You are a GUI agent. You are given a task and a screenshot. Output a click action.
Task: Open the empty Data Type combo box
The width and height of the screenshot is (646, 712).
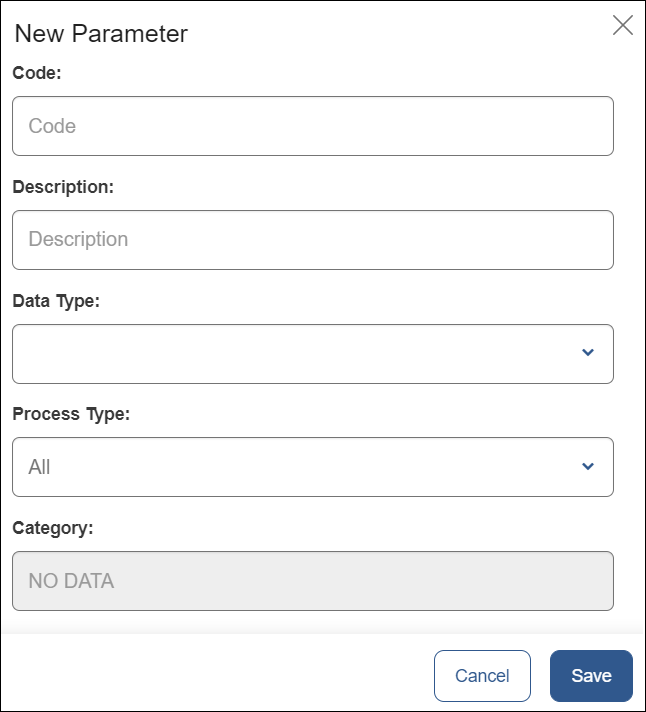(x=300, y=354)
